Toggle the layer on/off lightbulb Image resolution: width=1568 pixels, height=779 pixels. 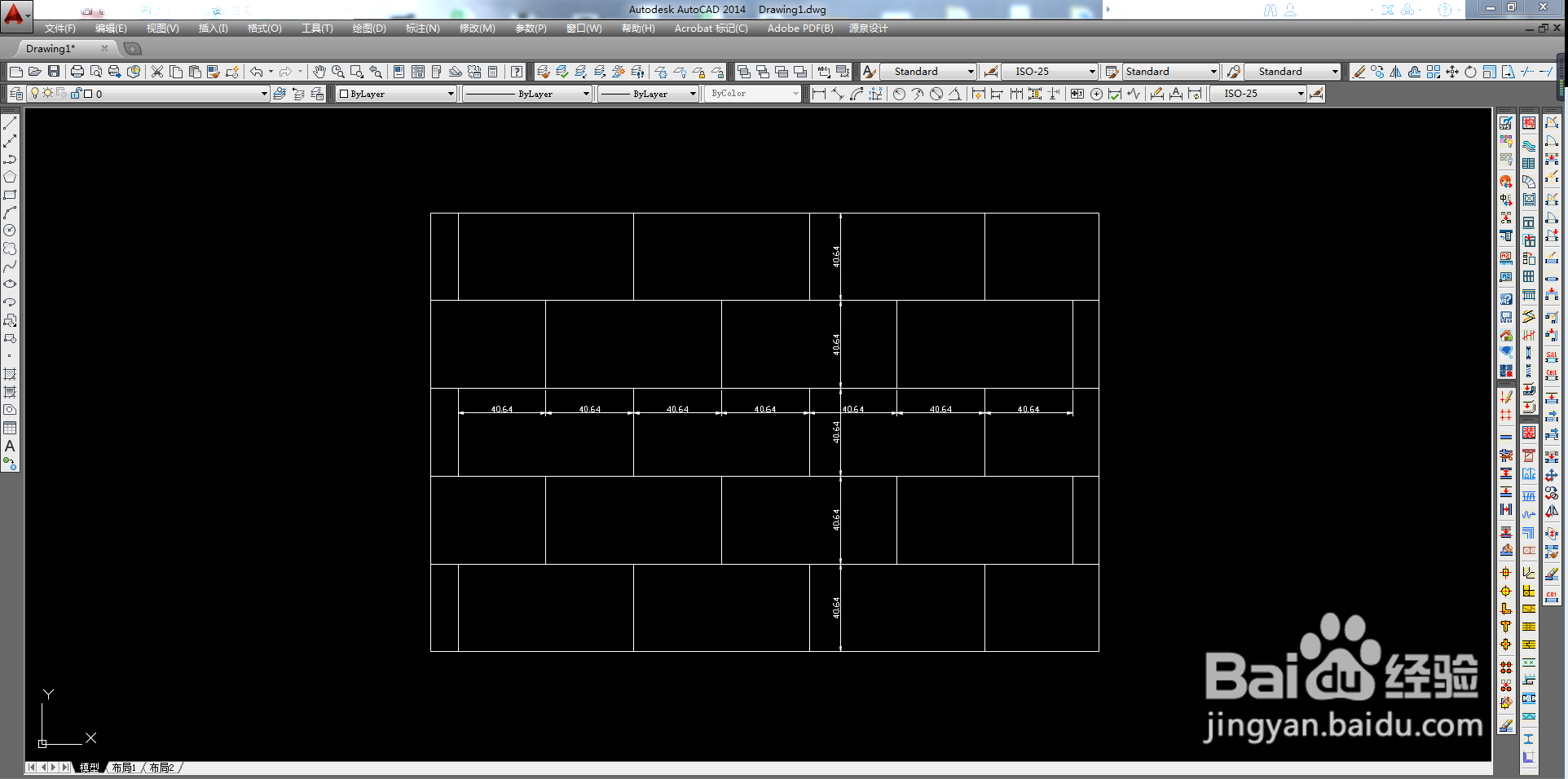click(35, 94)
